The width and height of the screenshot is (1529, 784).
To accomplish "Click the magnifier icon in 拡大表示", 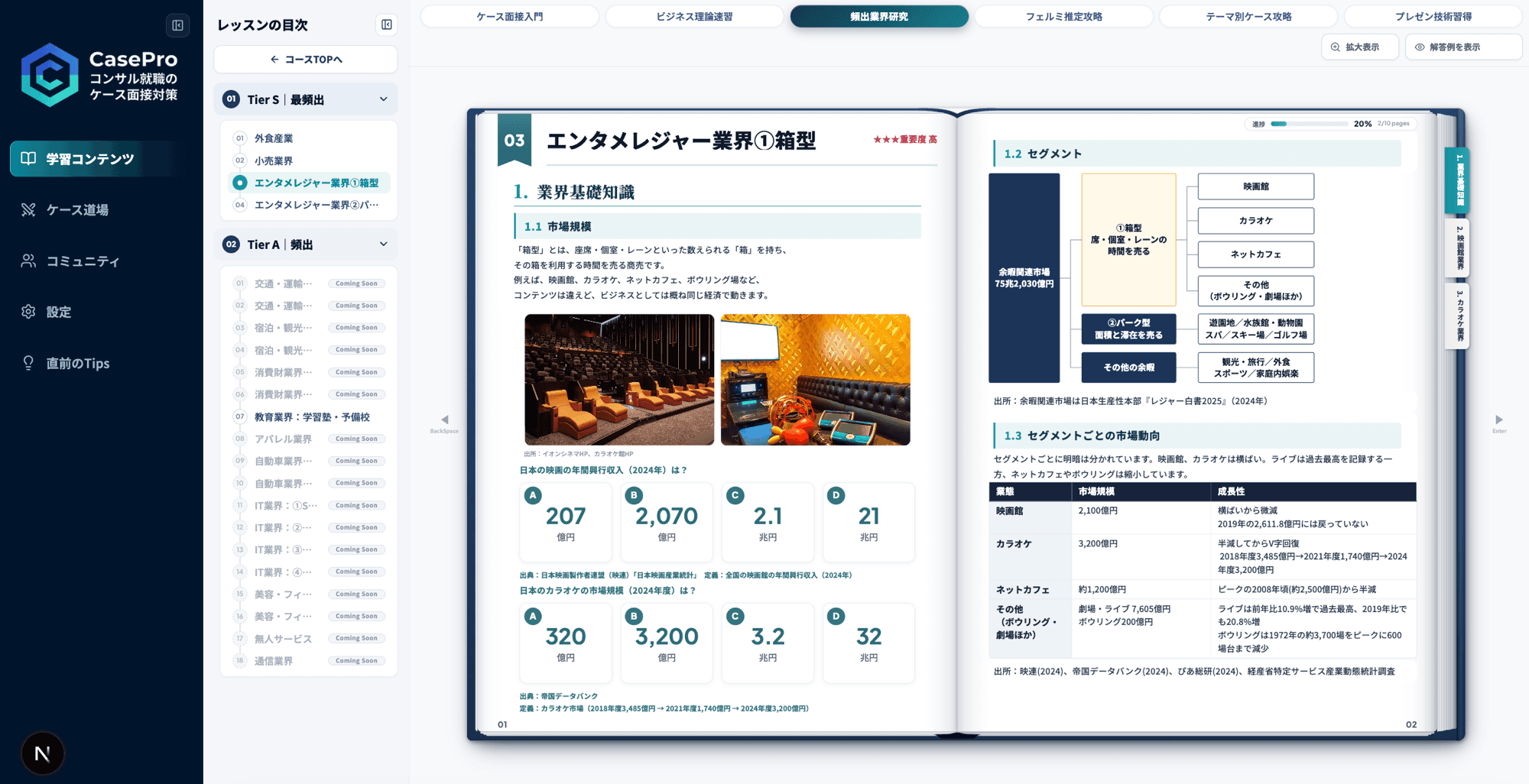I will (1336, 47).
